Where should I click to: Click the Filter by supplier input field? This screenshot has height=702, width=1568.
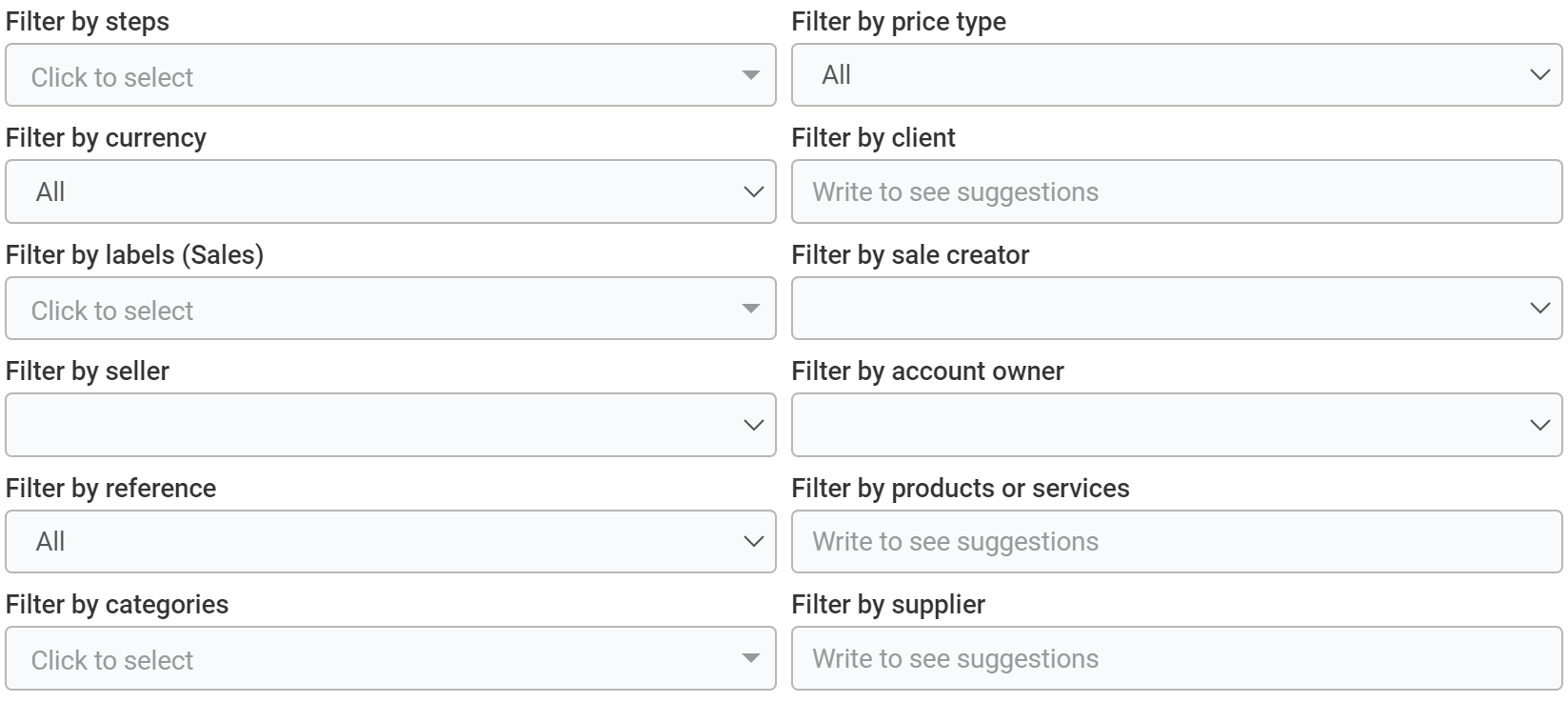(x=1177, y=658)
